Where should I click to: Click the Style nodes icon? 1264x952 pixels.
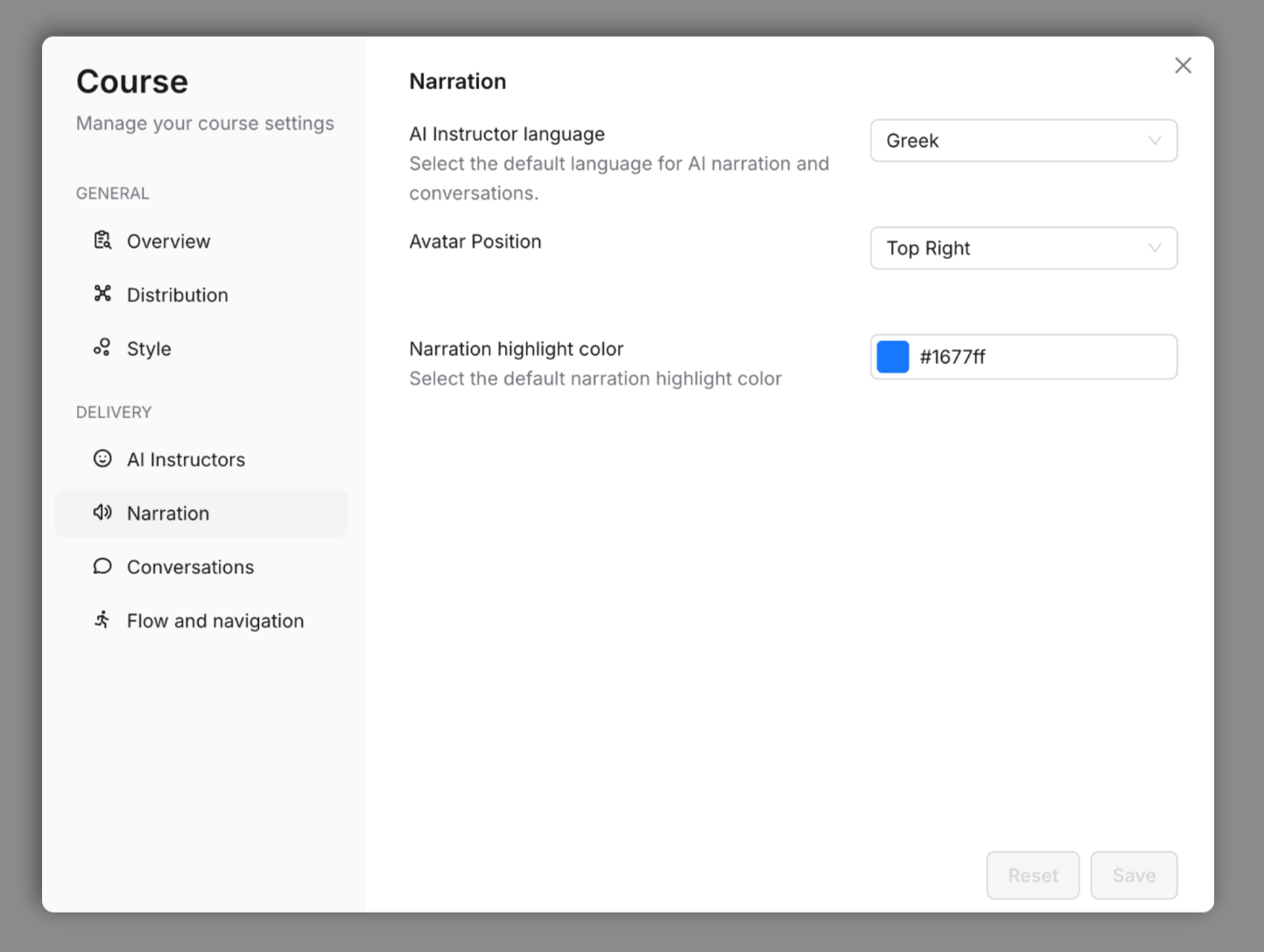102,347
